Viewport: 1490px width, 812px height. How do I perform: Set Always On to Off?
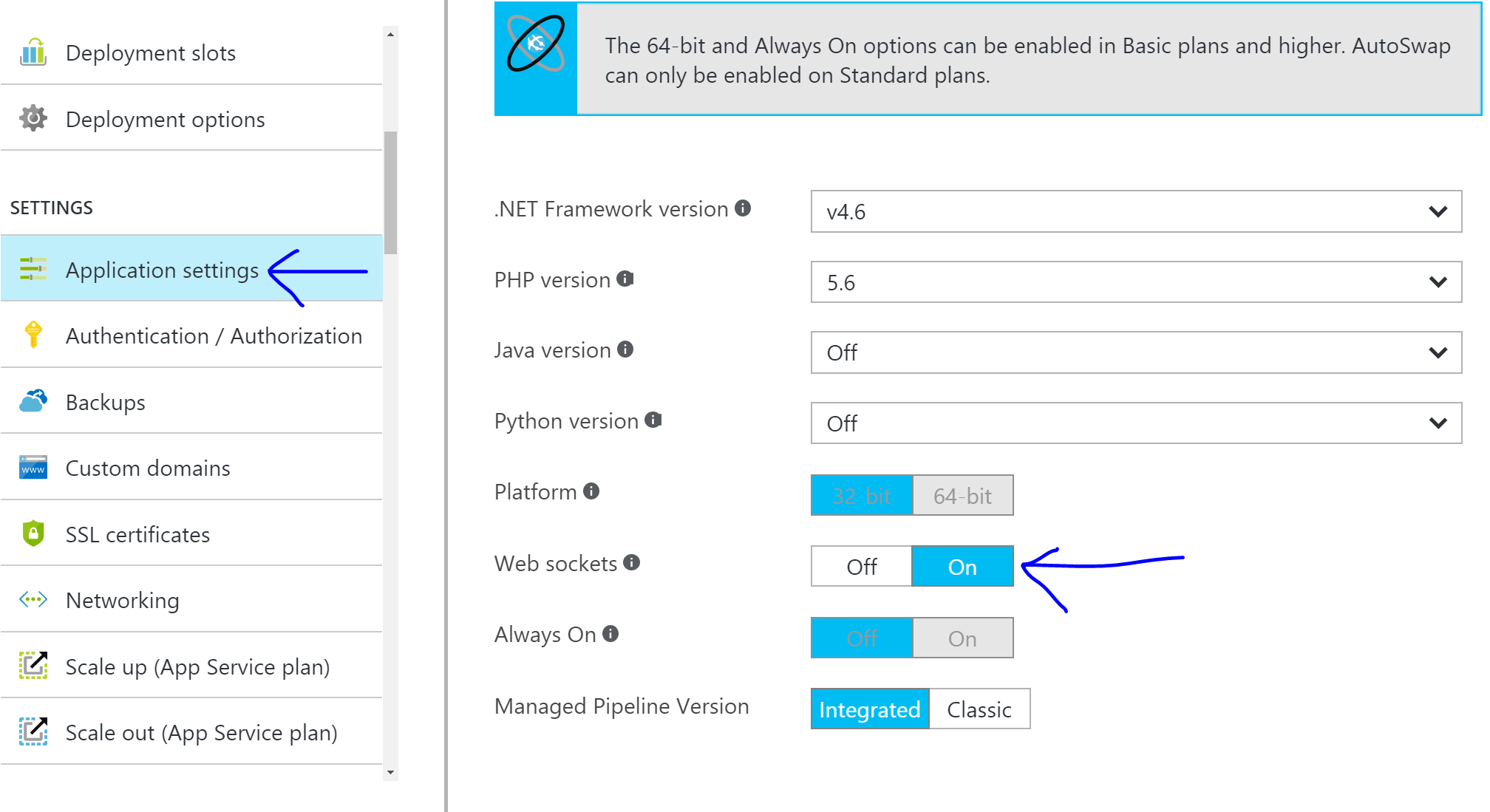(862, 638)
